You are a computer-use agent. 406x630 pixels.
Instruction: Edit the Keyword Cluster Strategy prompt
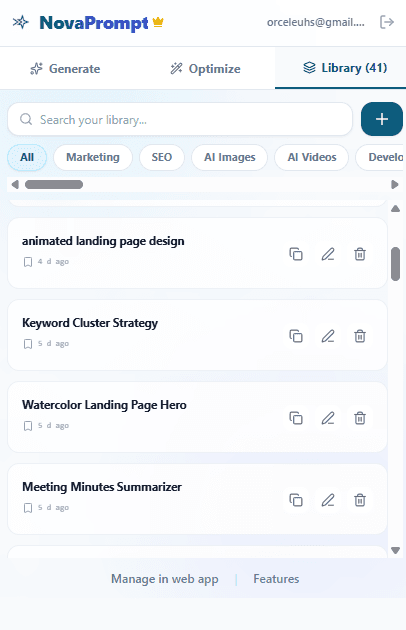coord(328,336)
